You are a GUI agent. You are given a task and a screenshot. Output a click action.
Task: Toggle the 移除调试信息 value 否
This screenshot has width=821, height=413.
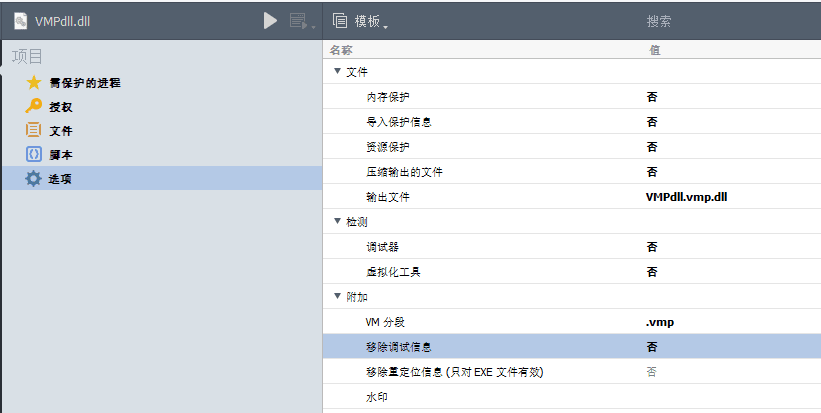pos(651,347)
